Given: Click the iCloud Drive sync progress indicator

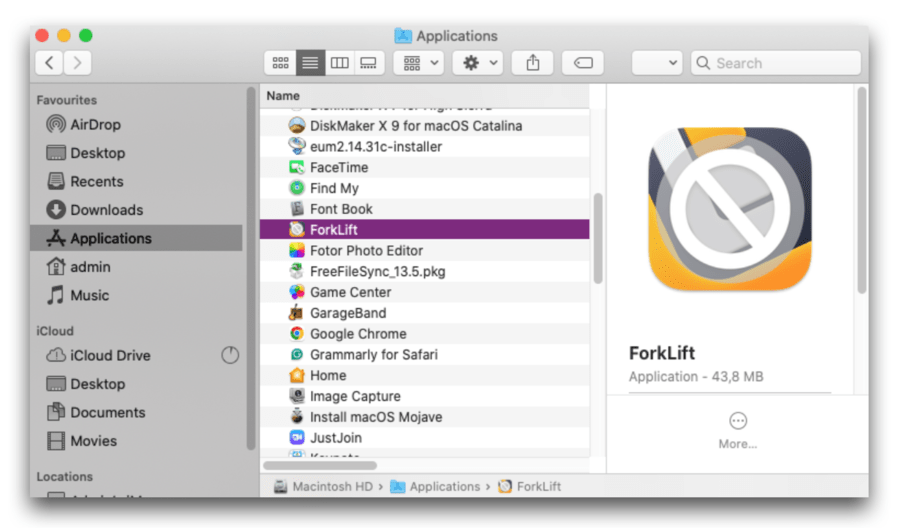Looking at the screenshot, I should pyautogui.click(x=230, y=355).
